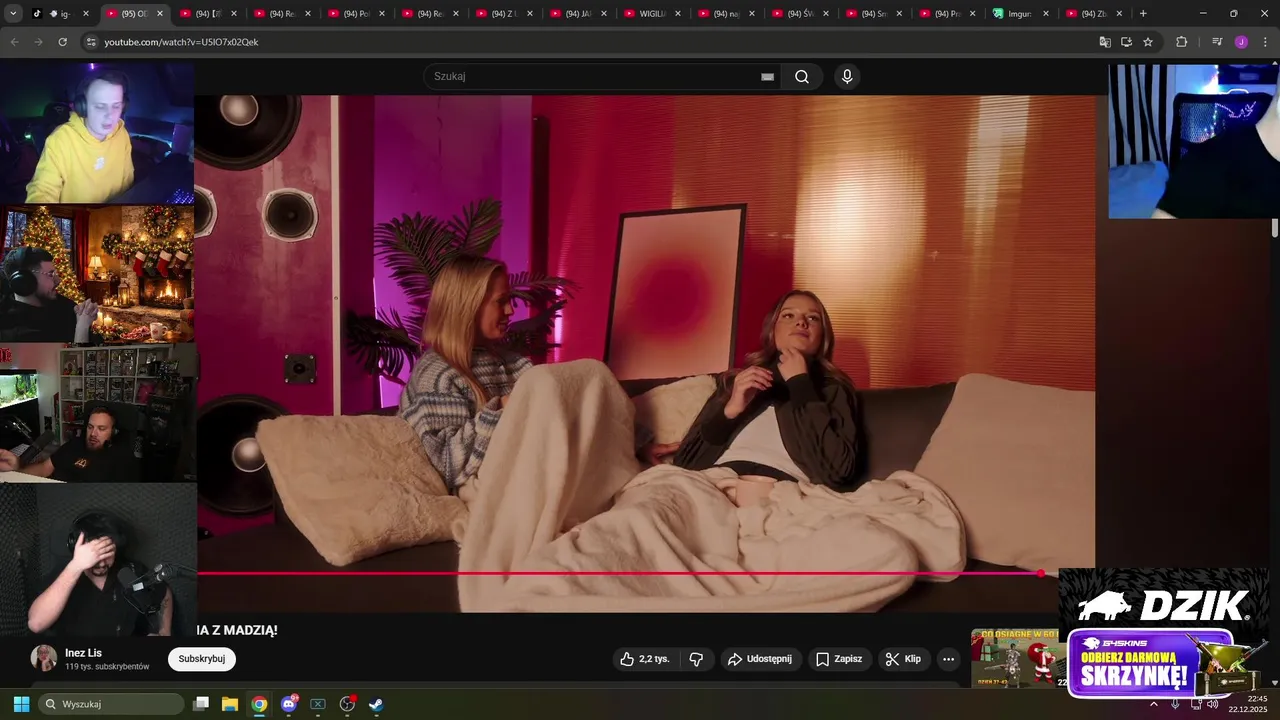Switch to the Imgur tab

point(1020,14)
